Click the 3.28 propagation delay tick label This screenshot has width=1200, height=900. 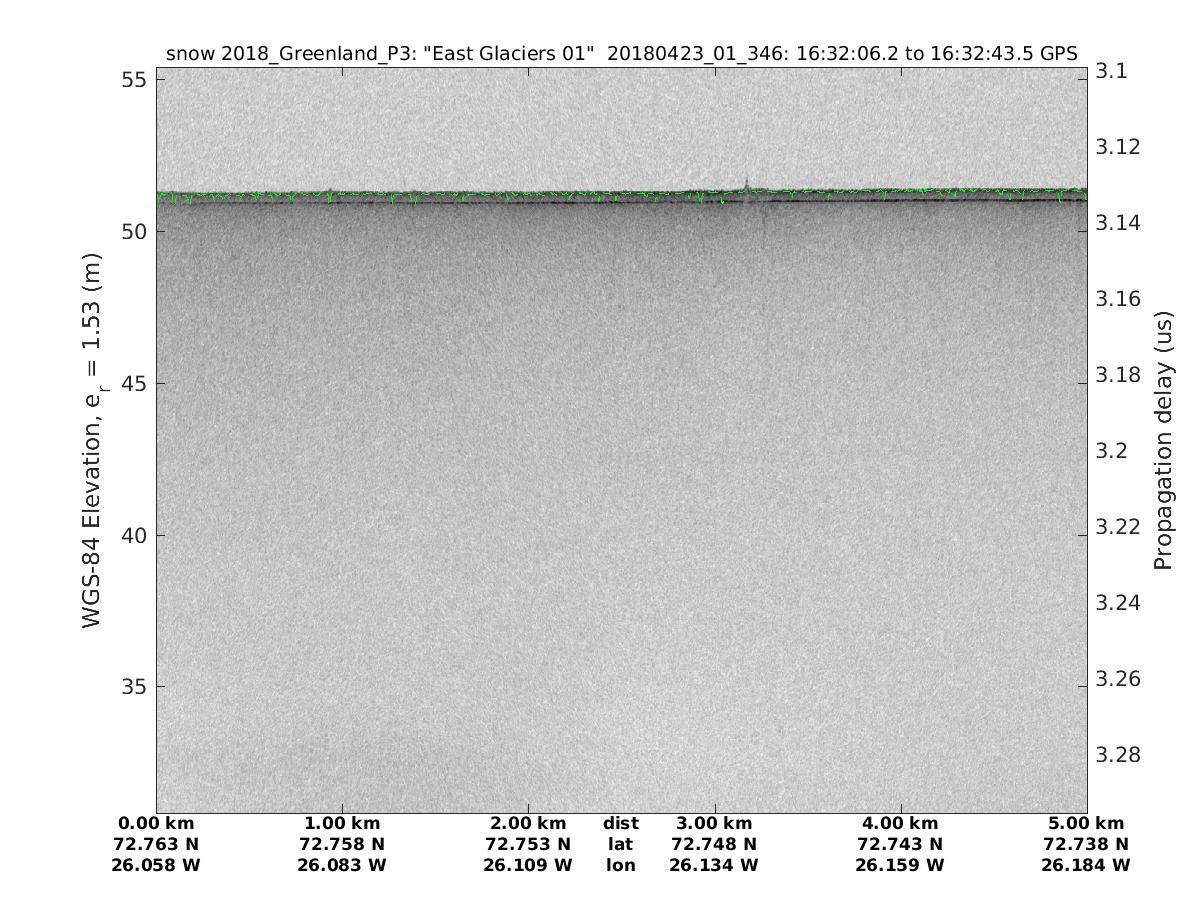pos(1116,755)
